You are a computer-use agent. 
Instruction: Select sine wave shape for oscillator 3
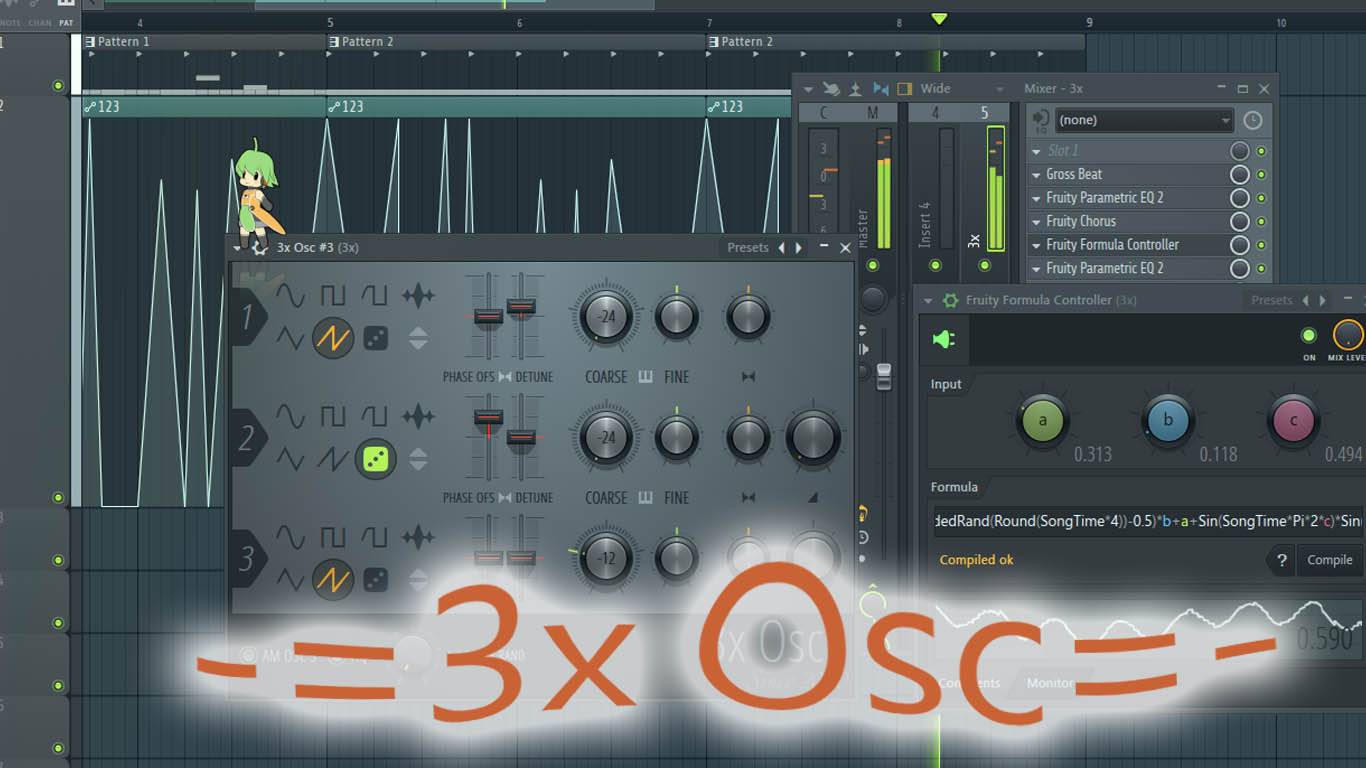[290, 537]
